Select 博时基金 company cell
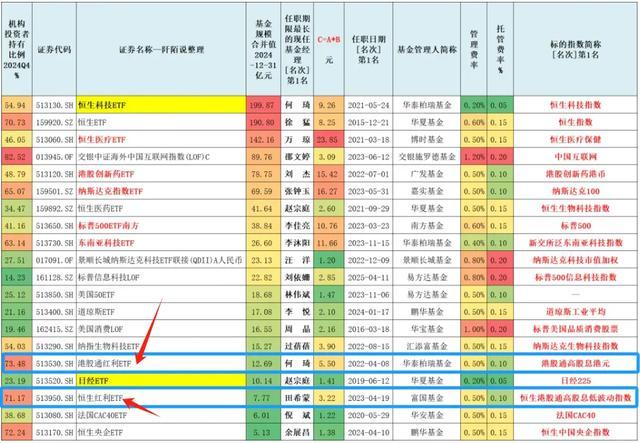This screenshot has width=640, height=443. [x=427, y=140]
